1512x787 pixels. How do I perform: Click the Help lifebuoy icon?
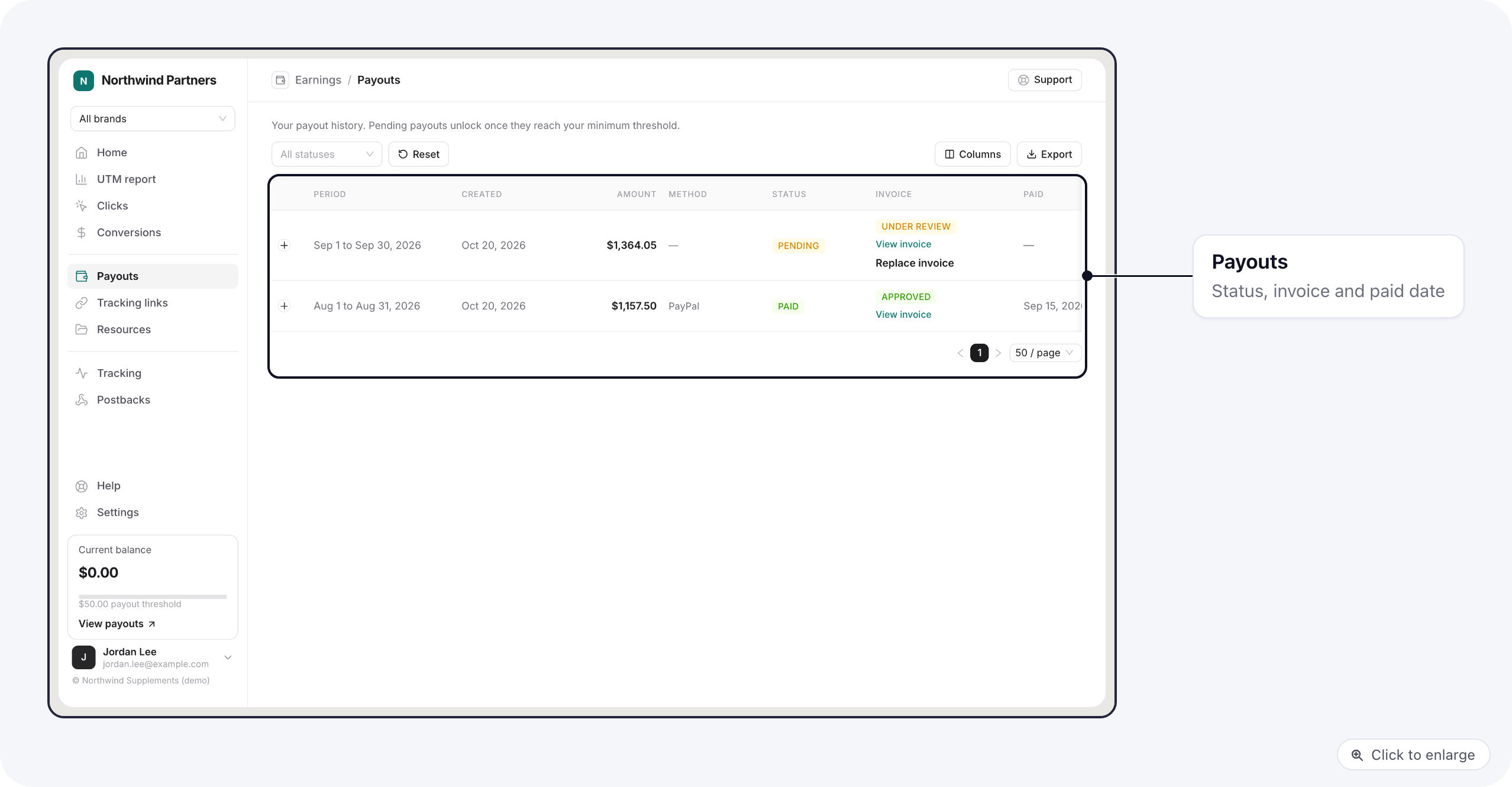click(82, 486)
